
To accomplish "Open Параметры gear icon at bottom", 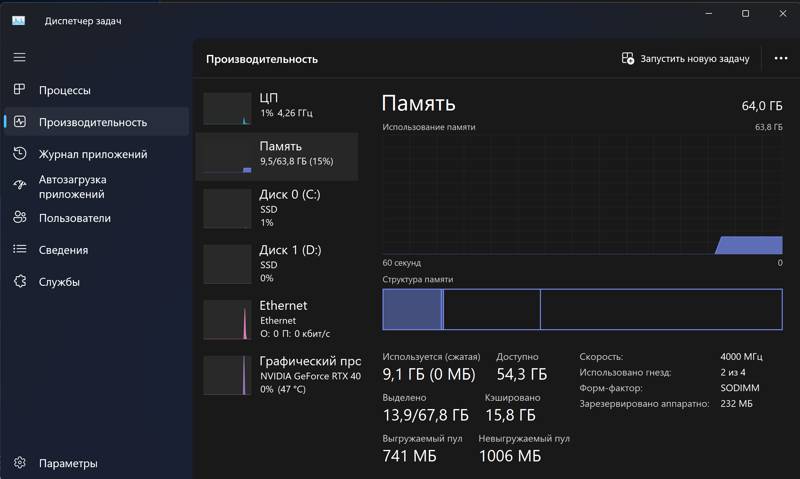I will click(19, 463).
